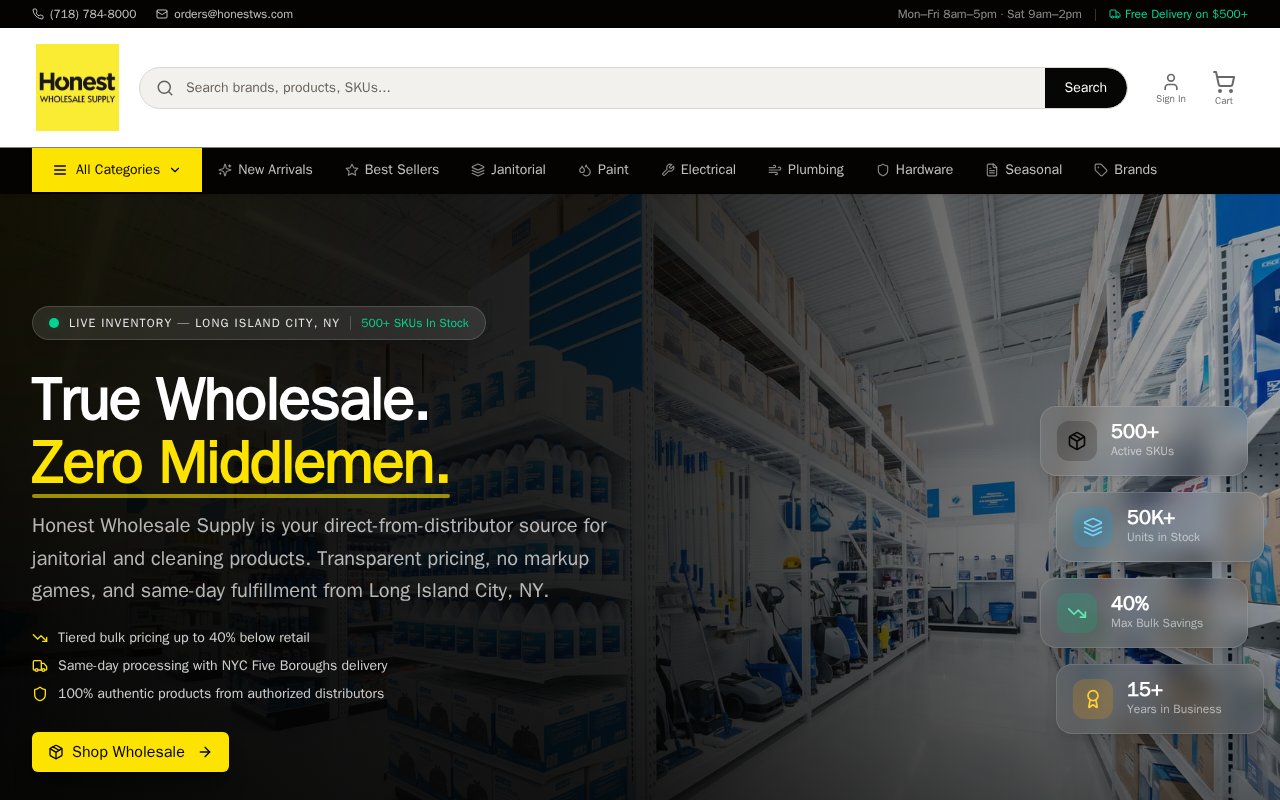
Task: Click the email envelope icon
Action: point(162,14)
